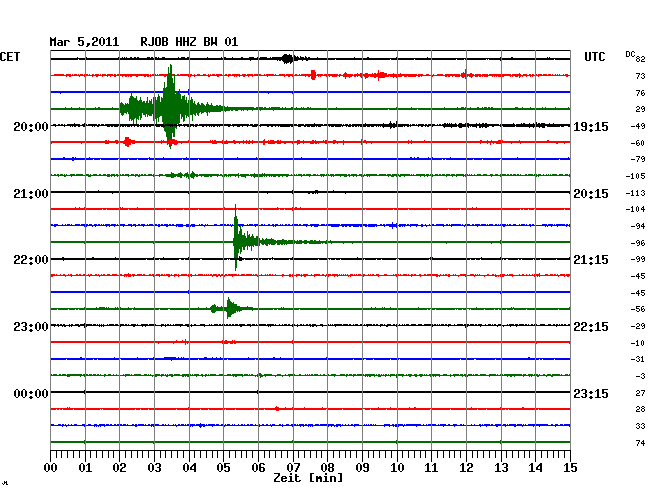Click minute tick label "05" on the axis
Screen dimensions: 650x494
[223, 468]
